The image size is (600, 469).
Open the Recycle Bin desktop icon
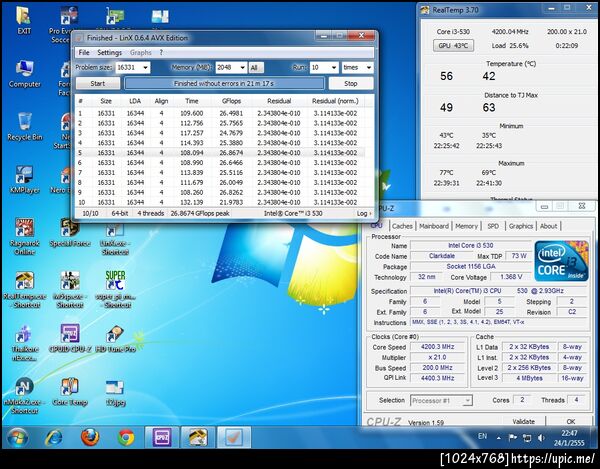point(24,127)
